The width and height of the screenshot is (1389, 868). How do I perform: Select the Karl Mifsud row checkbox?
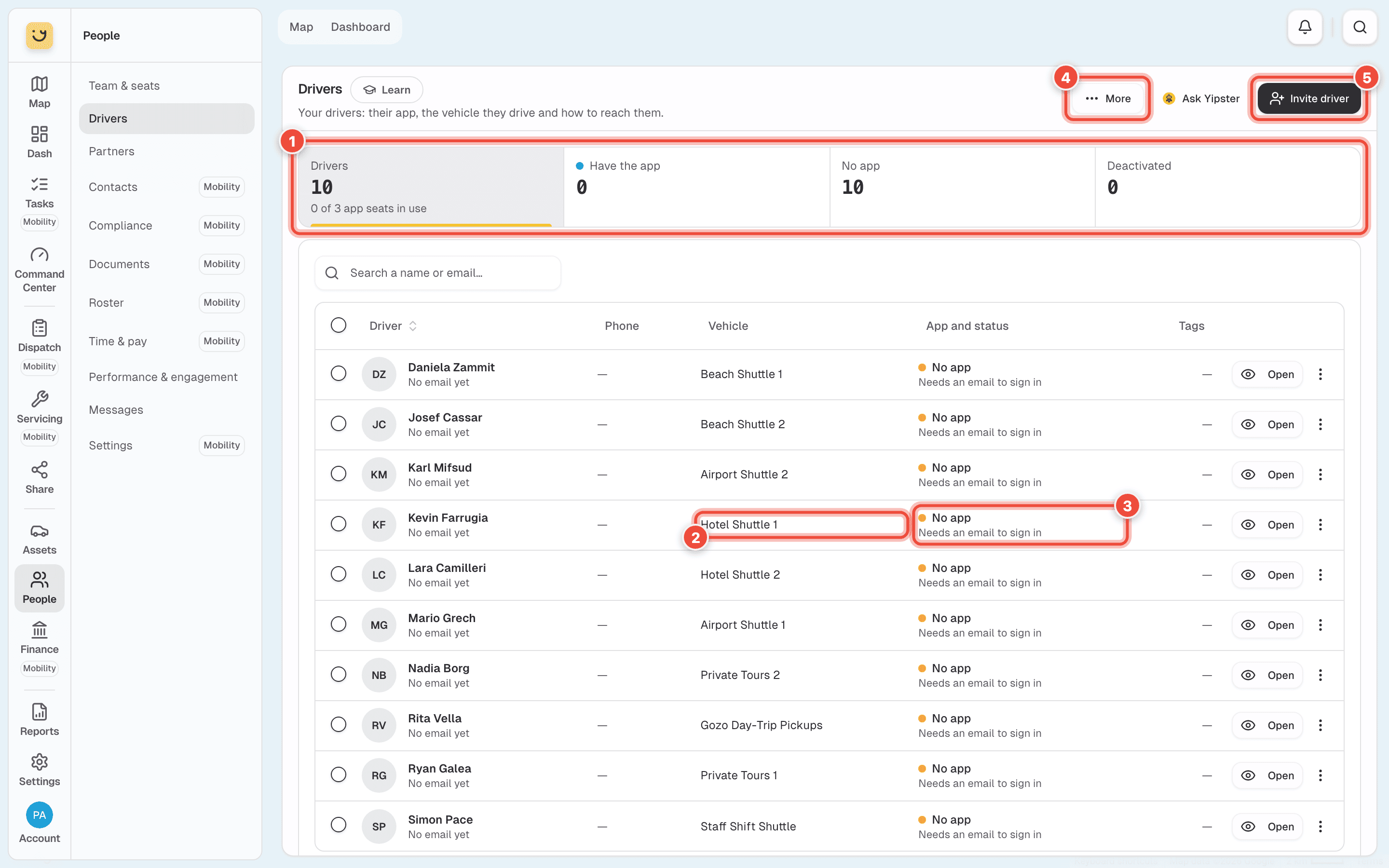pyautogui.click(x=339, y=474)
